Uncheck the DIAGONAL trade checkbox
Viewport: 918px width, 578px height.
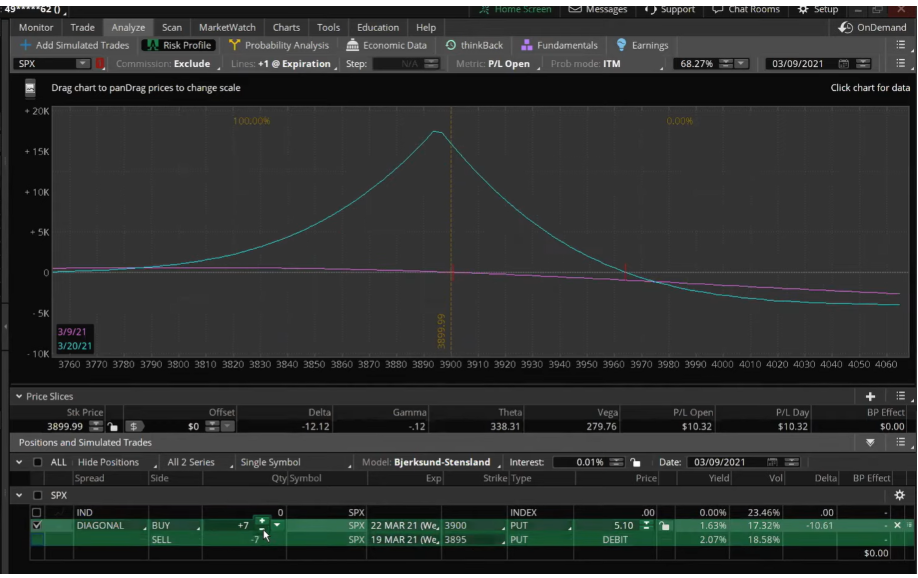pos(37,525)
